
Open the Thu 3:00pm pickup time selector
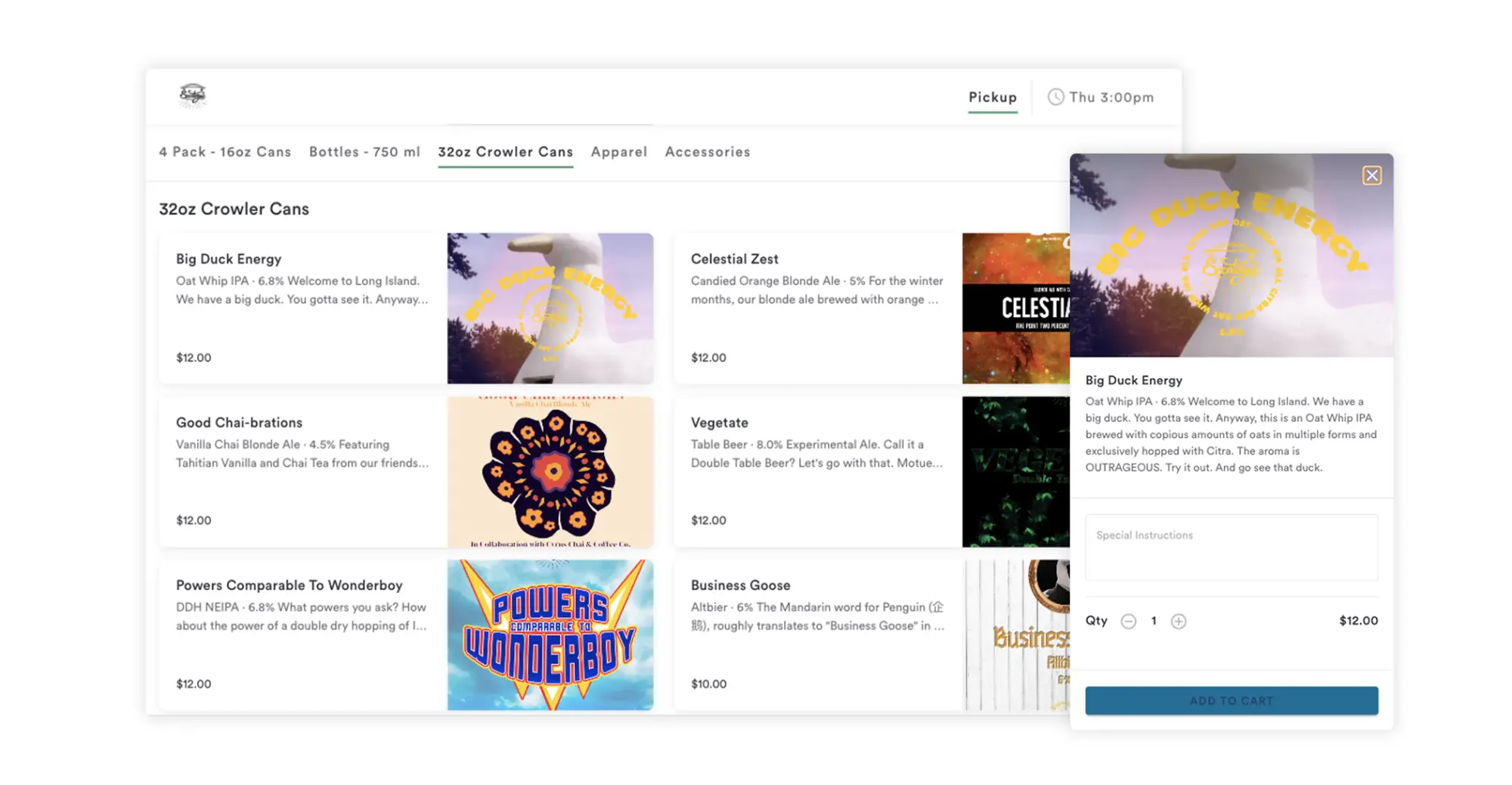click(x=1101, y=97)
